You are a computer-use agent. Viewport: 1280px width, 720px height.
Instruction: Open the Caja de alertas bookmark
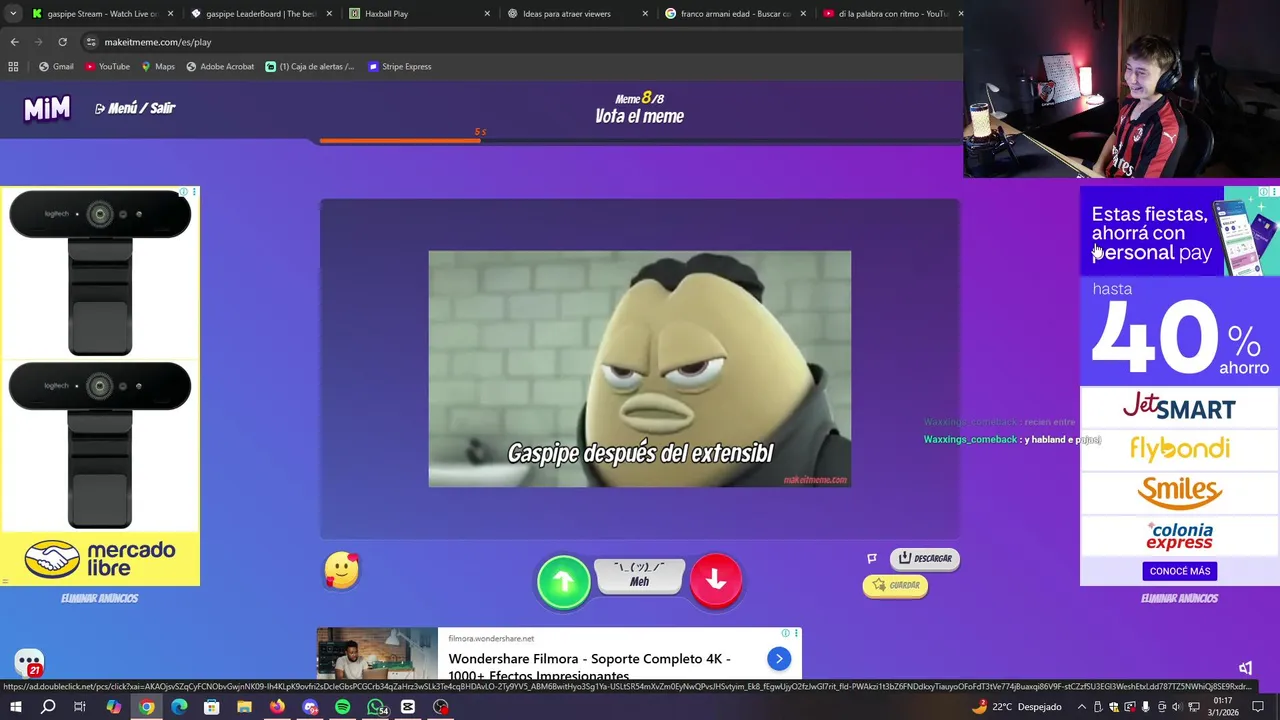(x=310, y=67)
